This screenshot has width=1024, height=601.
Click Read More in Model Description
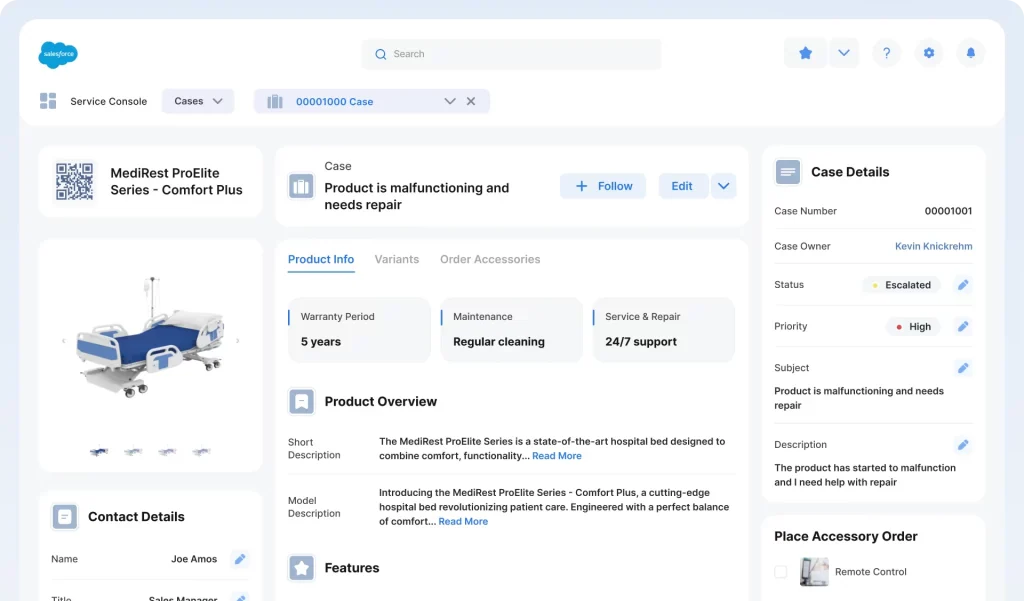[x=463, y=521]
